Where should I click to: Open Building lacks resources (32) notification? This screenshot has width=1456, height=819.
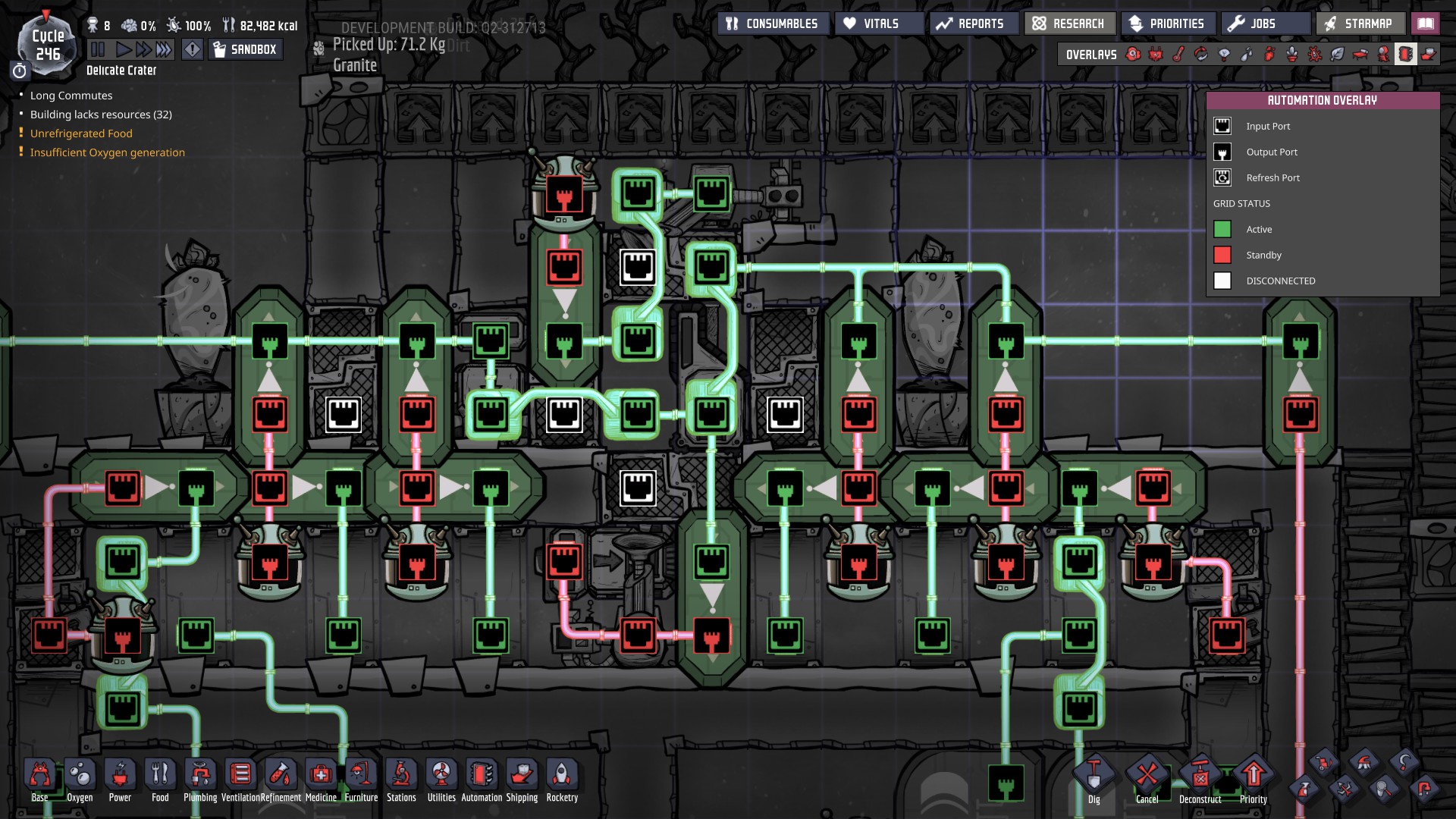coord(101,115)
